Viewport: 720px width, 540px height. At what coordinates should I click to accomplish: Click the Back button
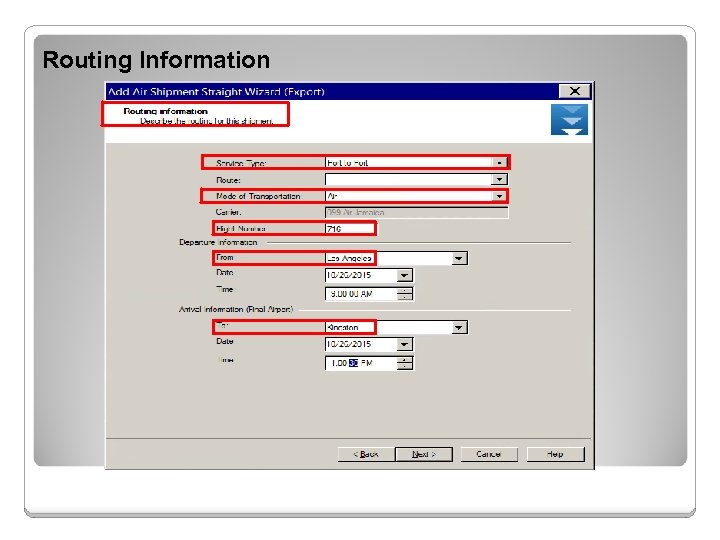point(366,454)
